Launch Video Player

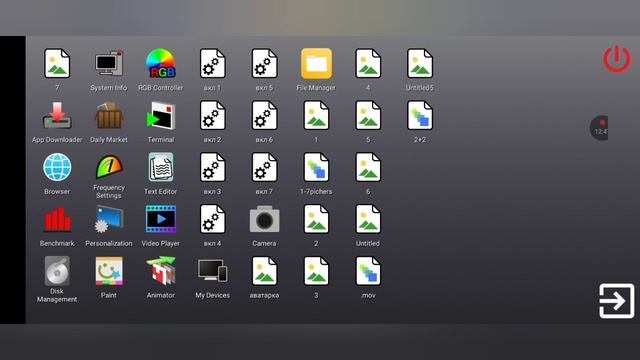click(x=161, y=219)
